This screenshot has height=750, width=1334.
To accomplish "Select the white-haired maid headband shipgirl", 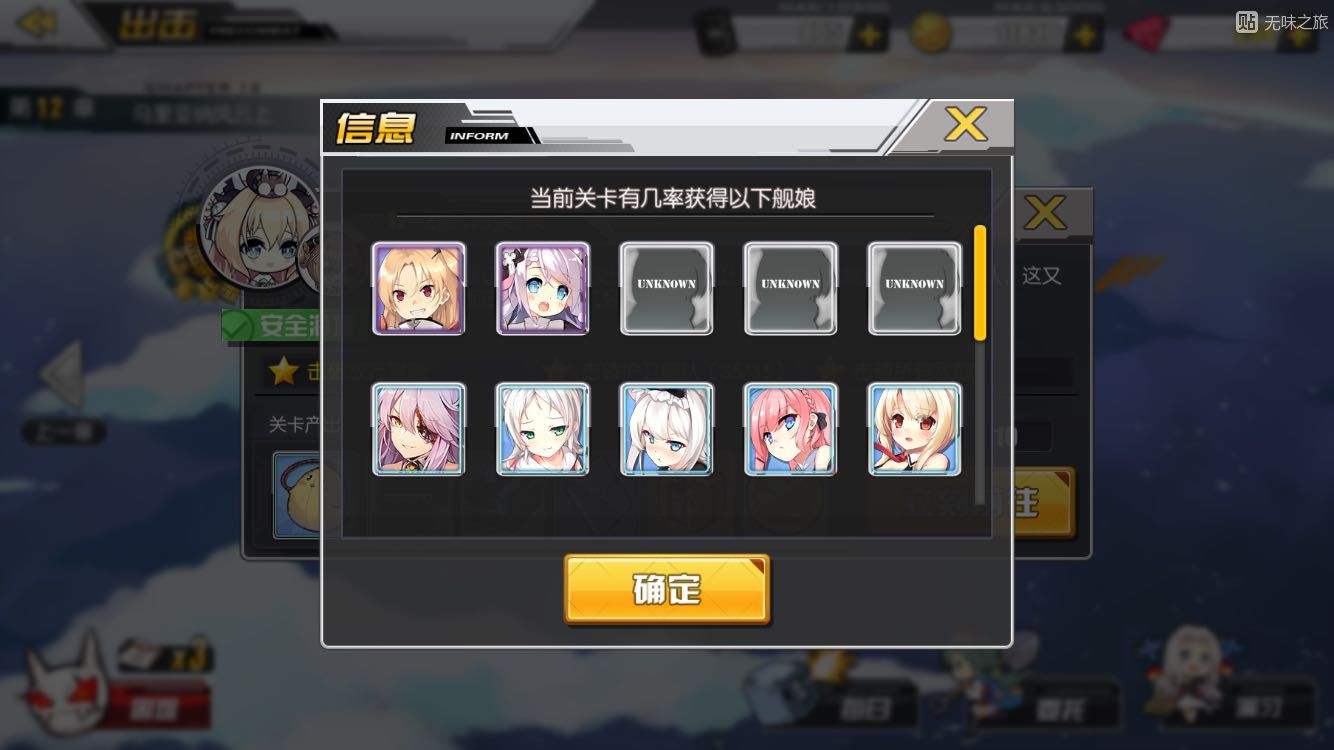I will [667, 430].
